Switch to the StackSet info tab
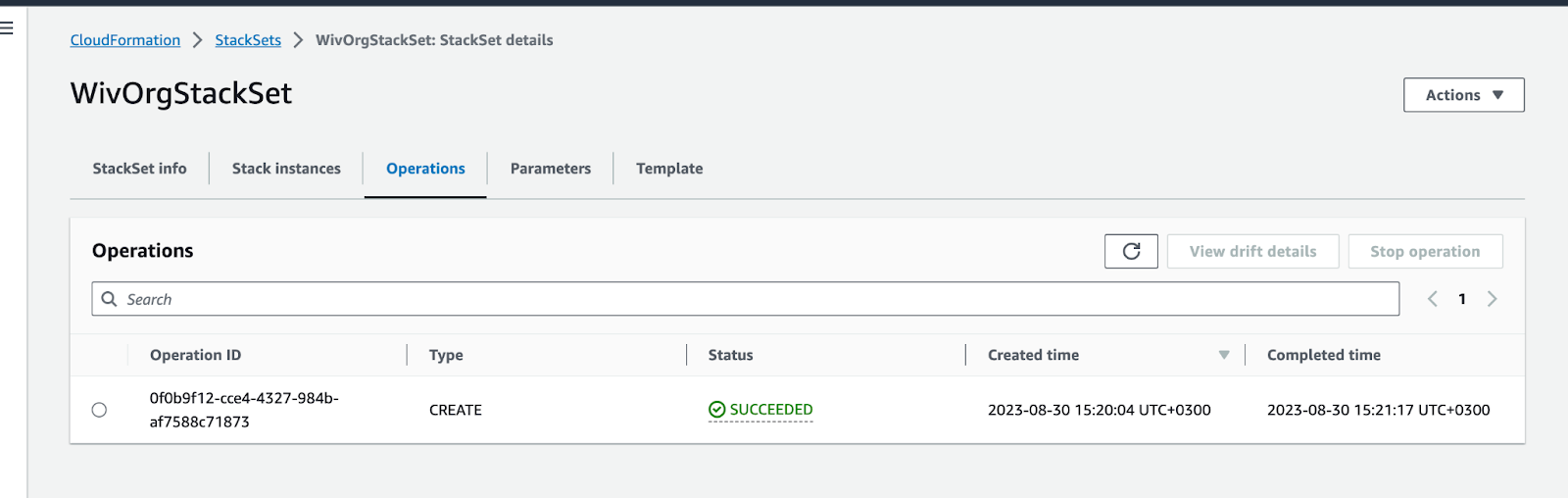The width and height of the screenshot is (1568, 498). click(x=139, y=169)
